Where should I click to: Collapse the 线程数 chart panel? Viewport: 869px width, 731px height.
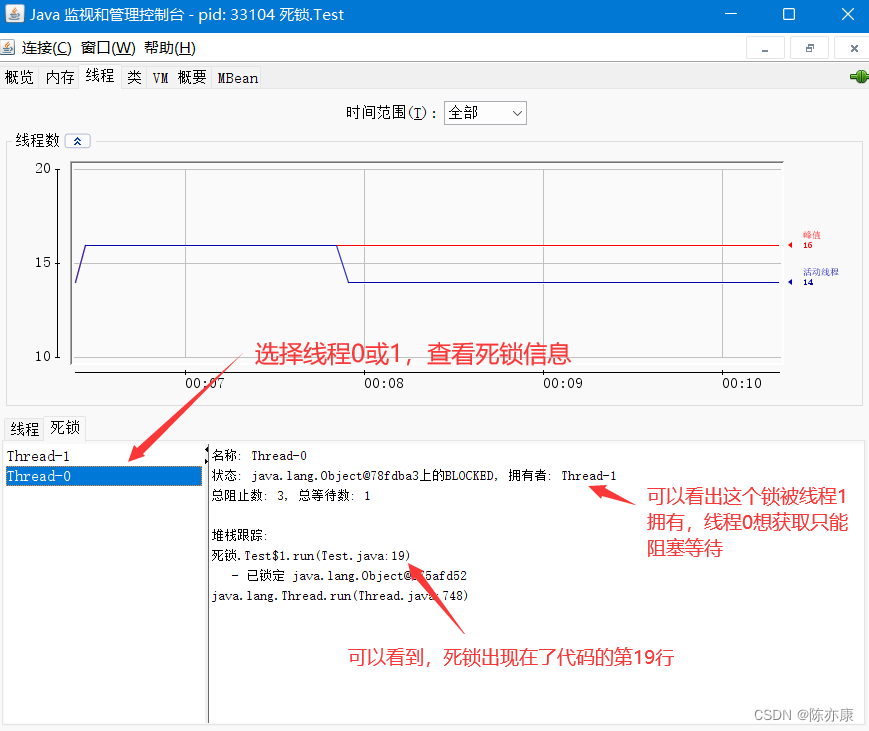tap(78, 141)
